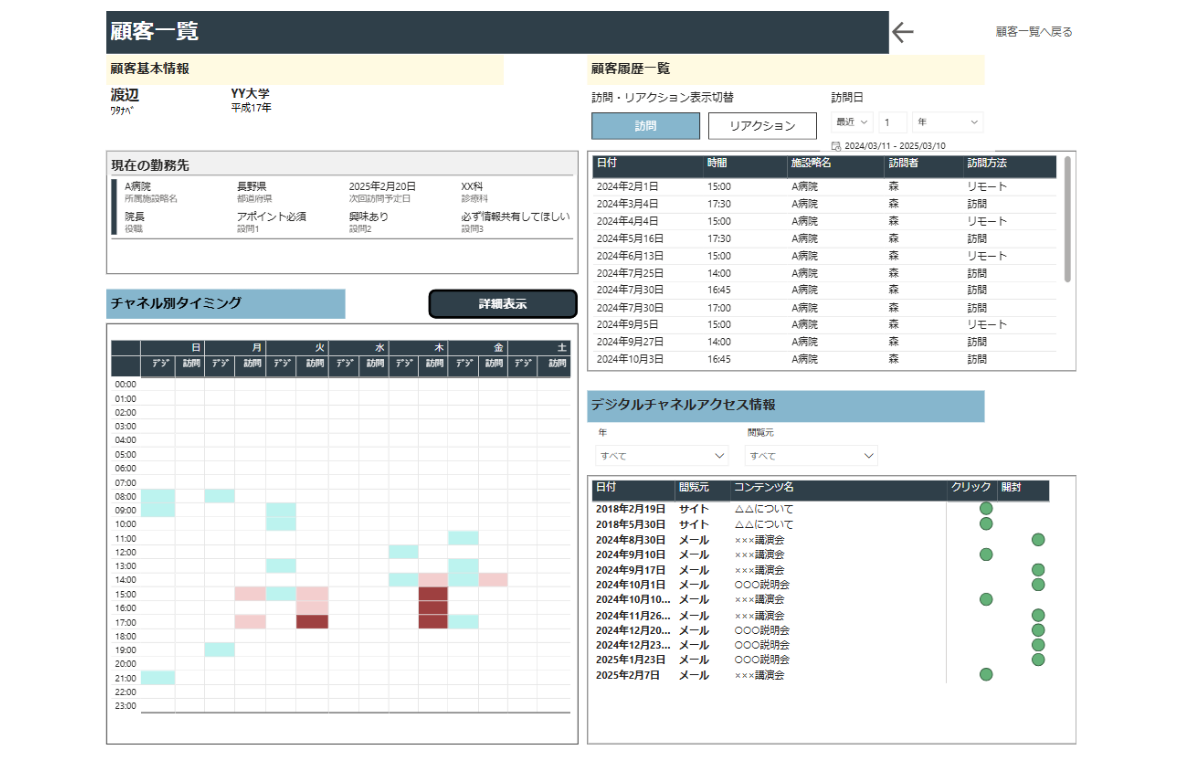Switch to 訪問 view button
This screenshot has width=1180, height=760.
click(645, 126)
